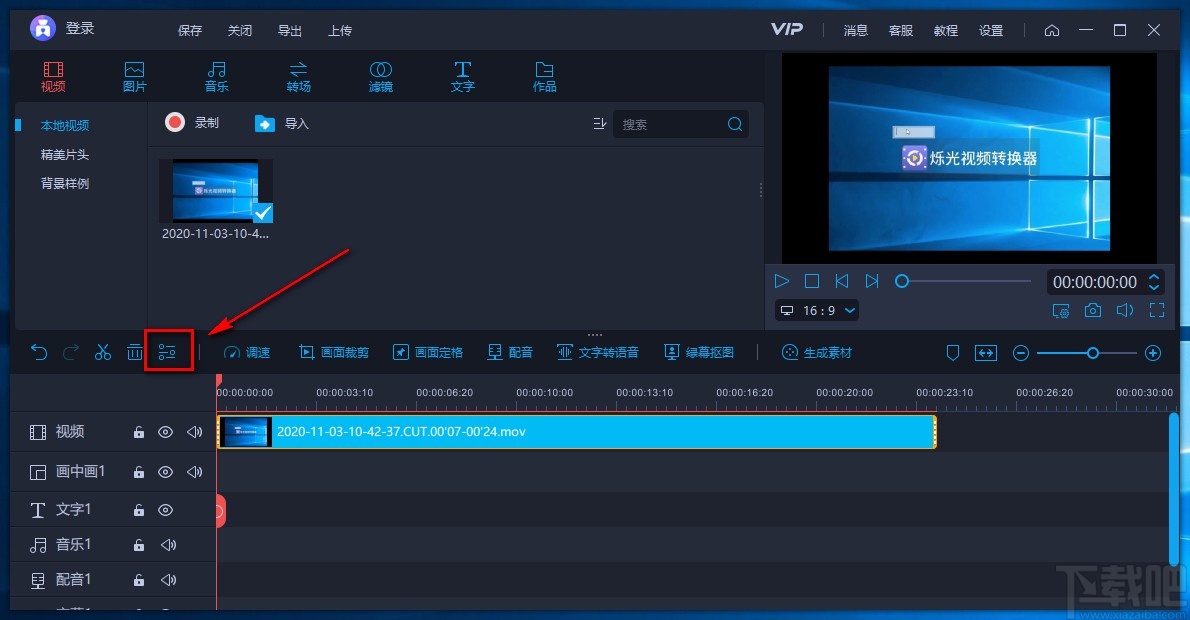The height and width of the screenshot is (620, 1190).
Task: Enter fullscreen preview mode
Action: pos(1157,310)
